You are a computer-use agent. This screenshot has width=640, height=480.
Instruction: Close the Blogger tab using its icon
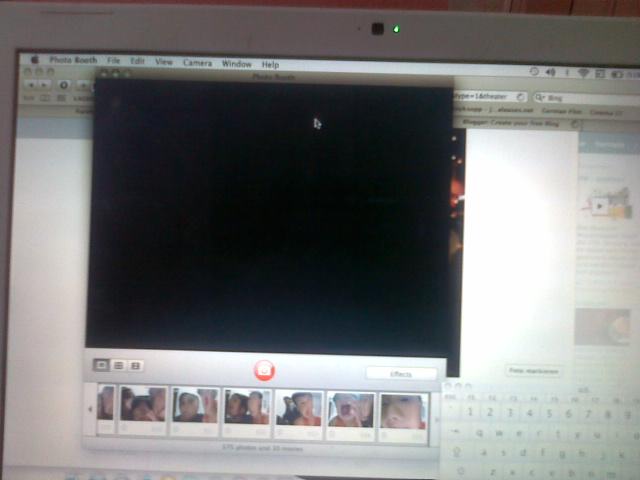(574, 123)
